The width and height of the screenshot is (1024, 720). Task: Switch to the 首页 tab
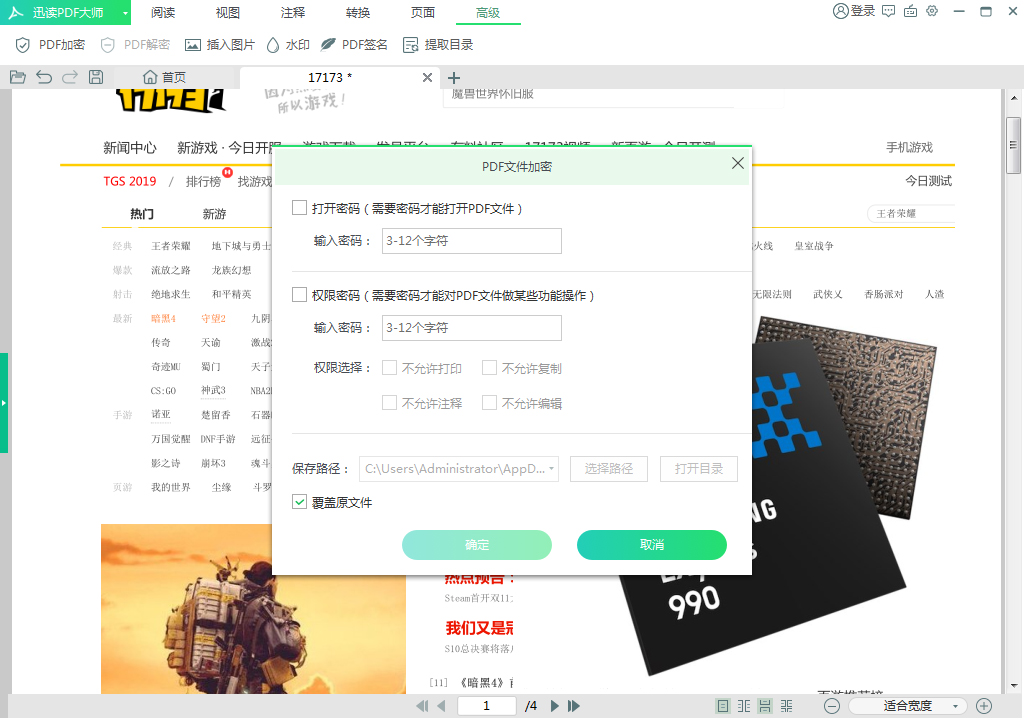[x=165, y=77]
